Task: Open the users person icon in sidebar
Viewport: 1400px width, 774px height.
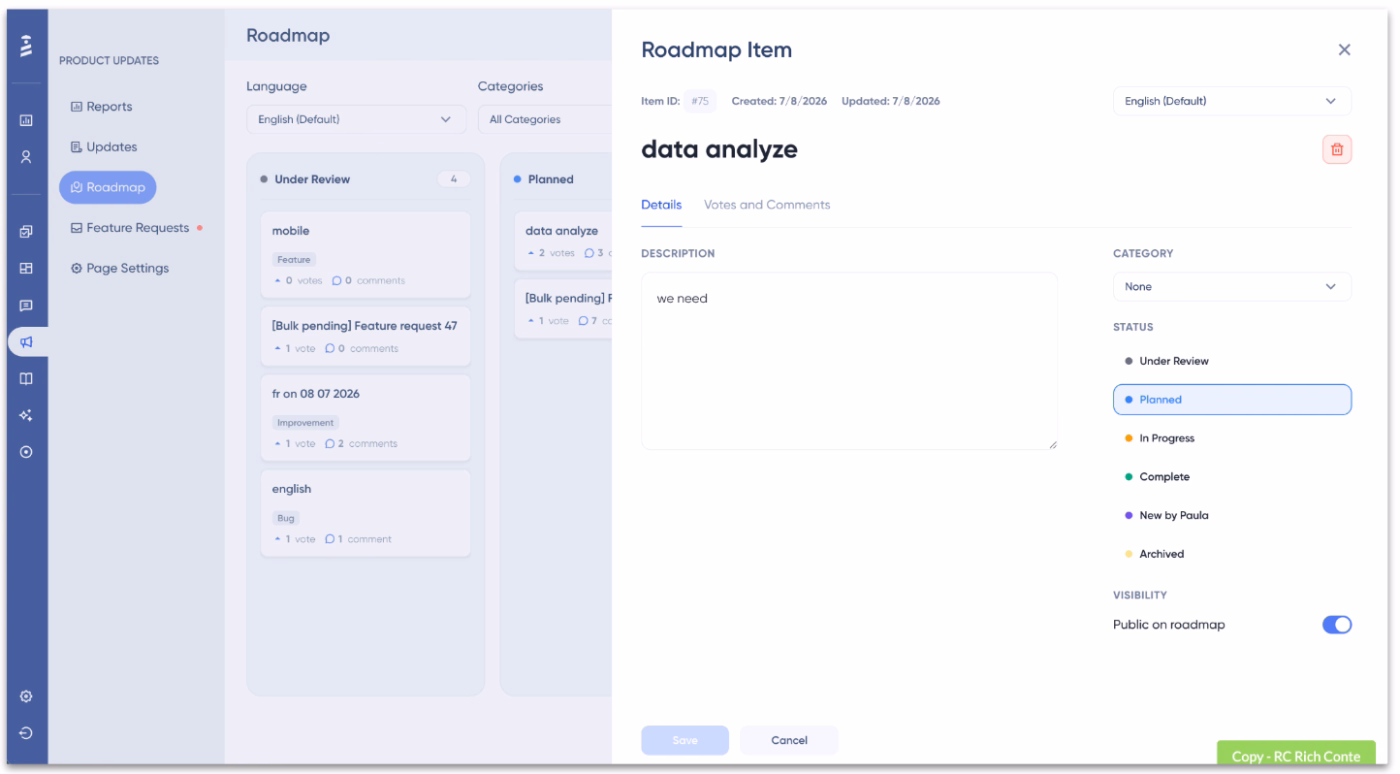Action: point(28,156)
